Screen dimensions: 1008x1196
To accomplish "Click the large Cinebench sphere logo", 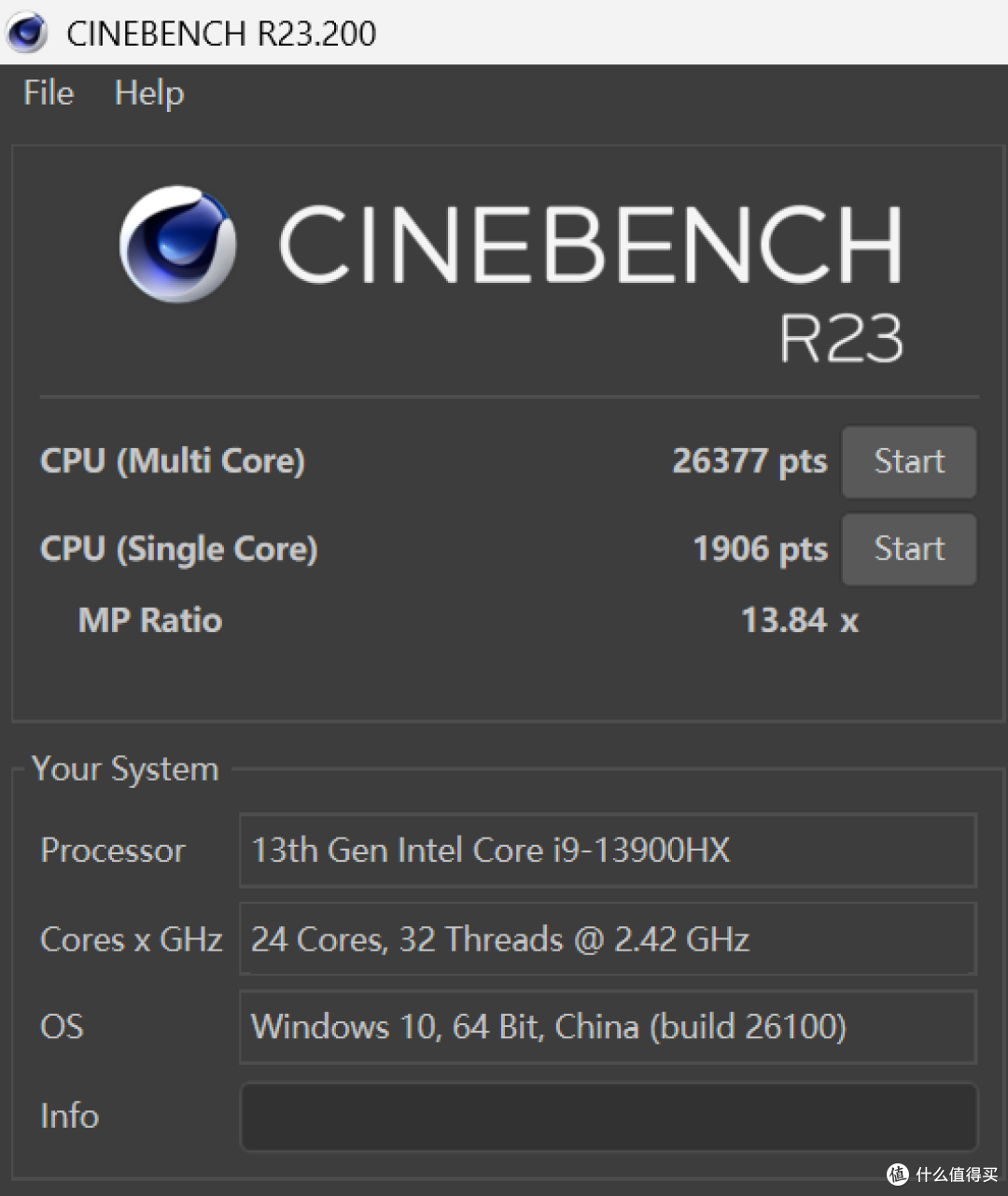I will pyautogui.click(x=177, y=245).
